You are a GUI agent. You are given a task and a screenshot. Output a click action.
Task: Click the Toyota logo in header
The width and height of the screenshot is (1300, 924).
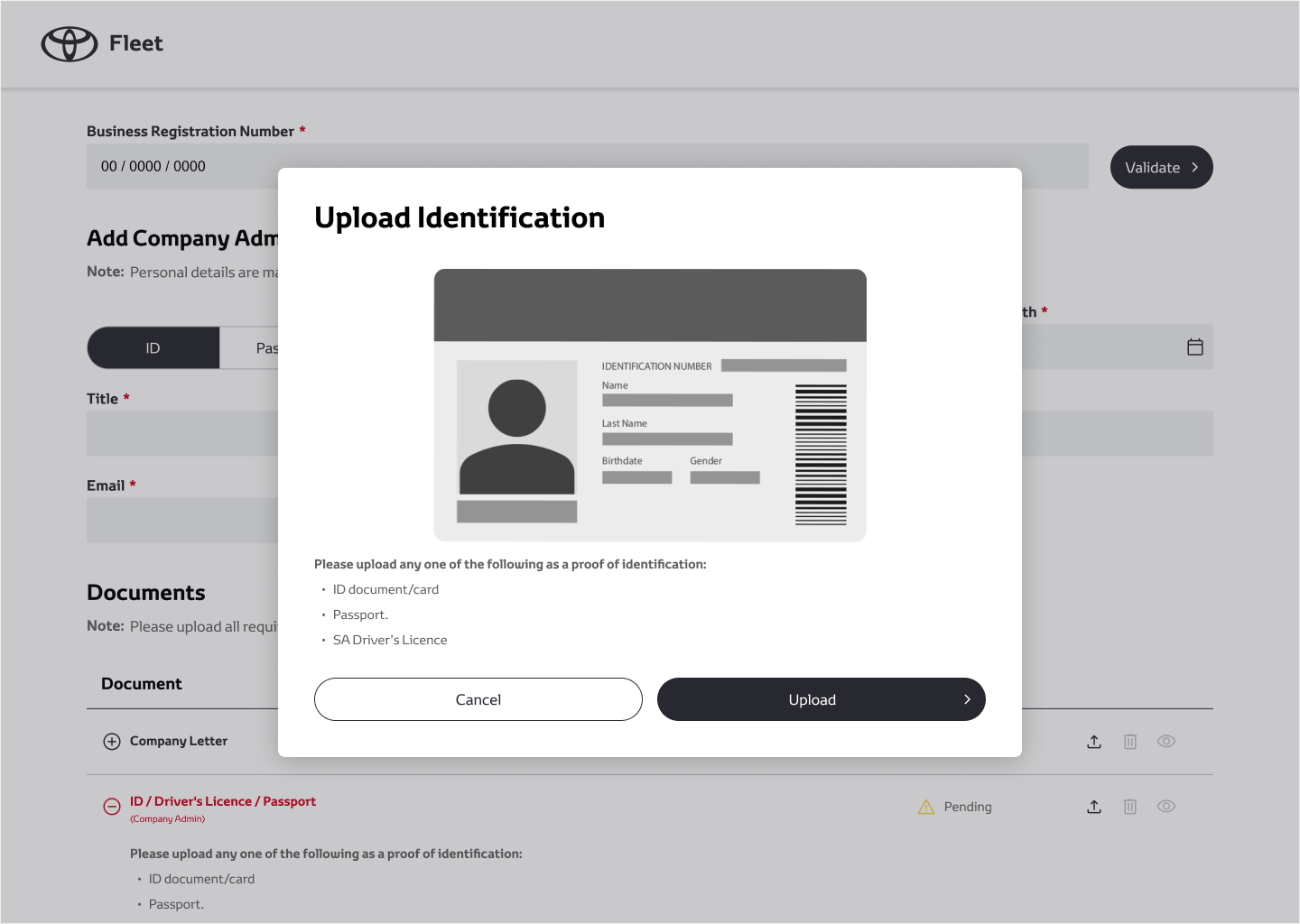point(70,43)
